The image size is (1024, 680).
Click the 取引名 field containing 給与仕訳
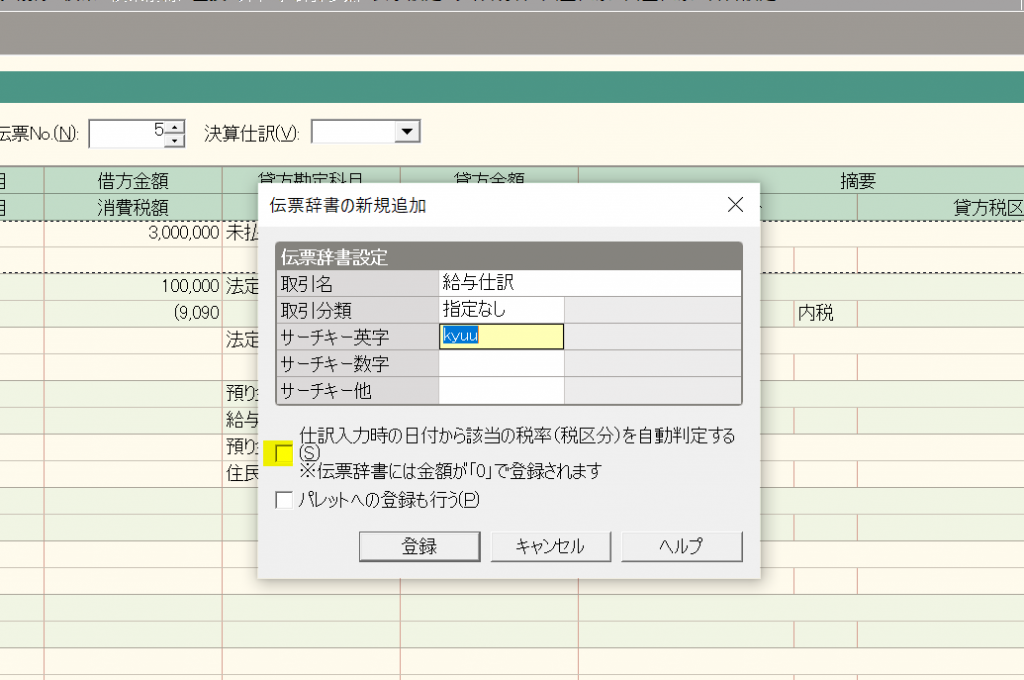pyautogui.click(x=590, y=284)
